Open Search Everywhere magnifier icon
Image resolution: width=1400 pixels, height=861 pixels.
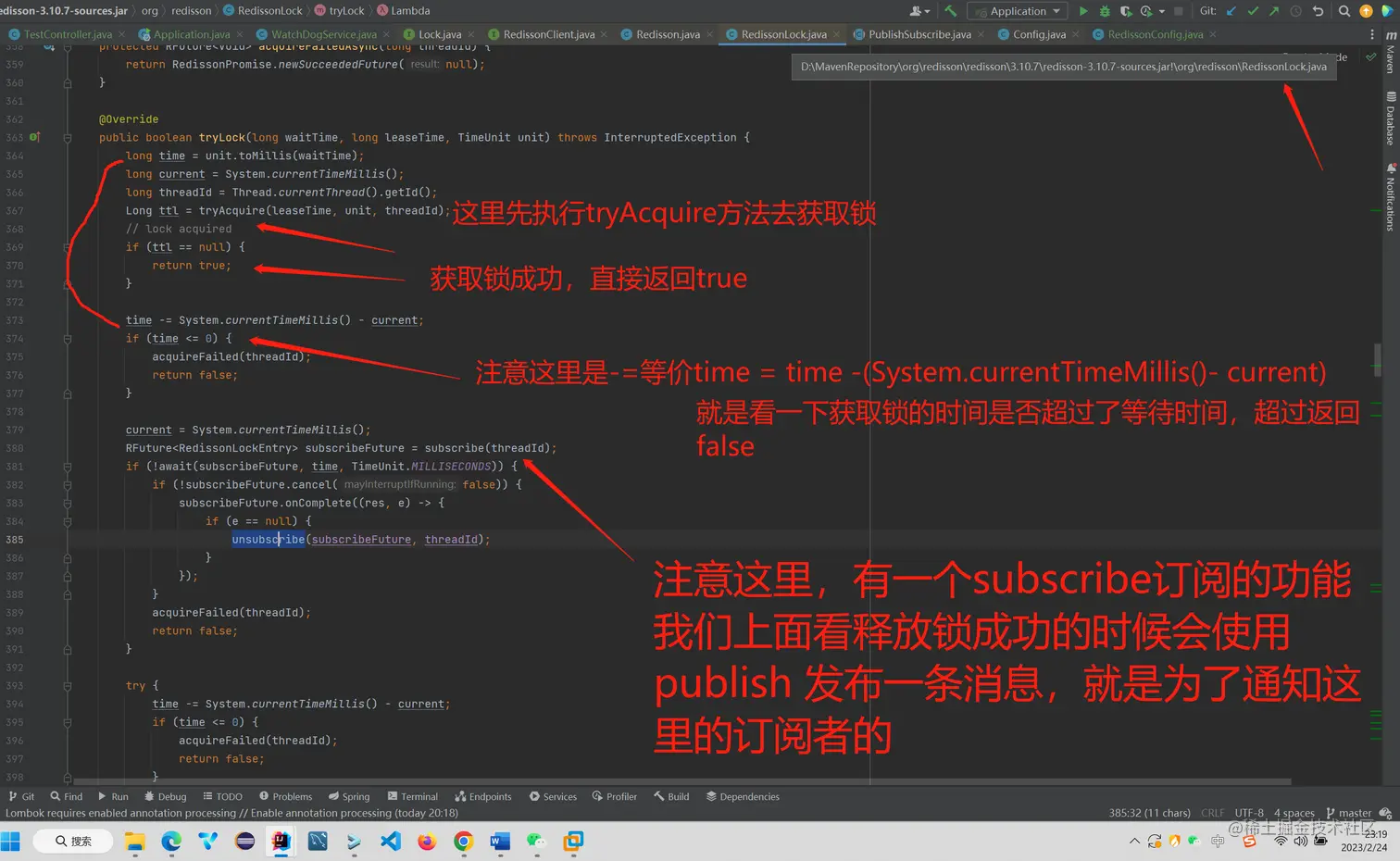(x=1344, y=11)
